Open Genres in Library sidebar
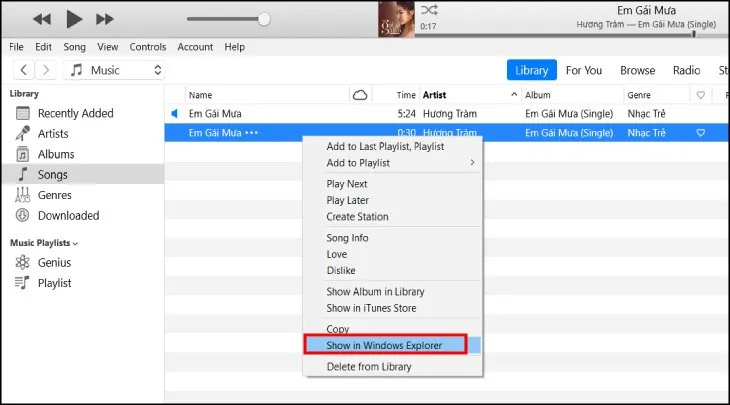Screen dimensions: 730x405 tap(55, 195)
